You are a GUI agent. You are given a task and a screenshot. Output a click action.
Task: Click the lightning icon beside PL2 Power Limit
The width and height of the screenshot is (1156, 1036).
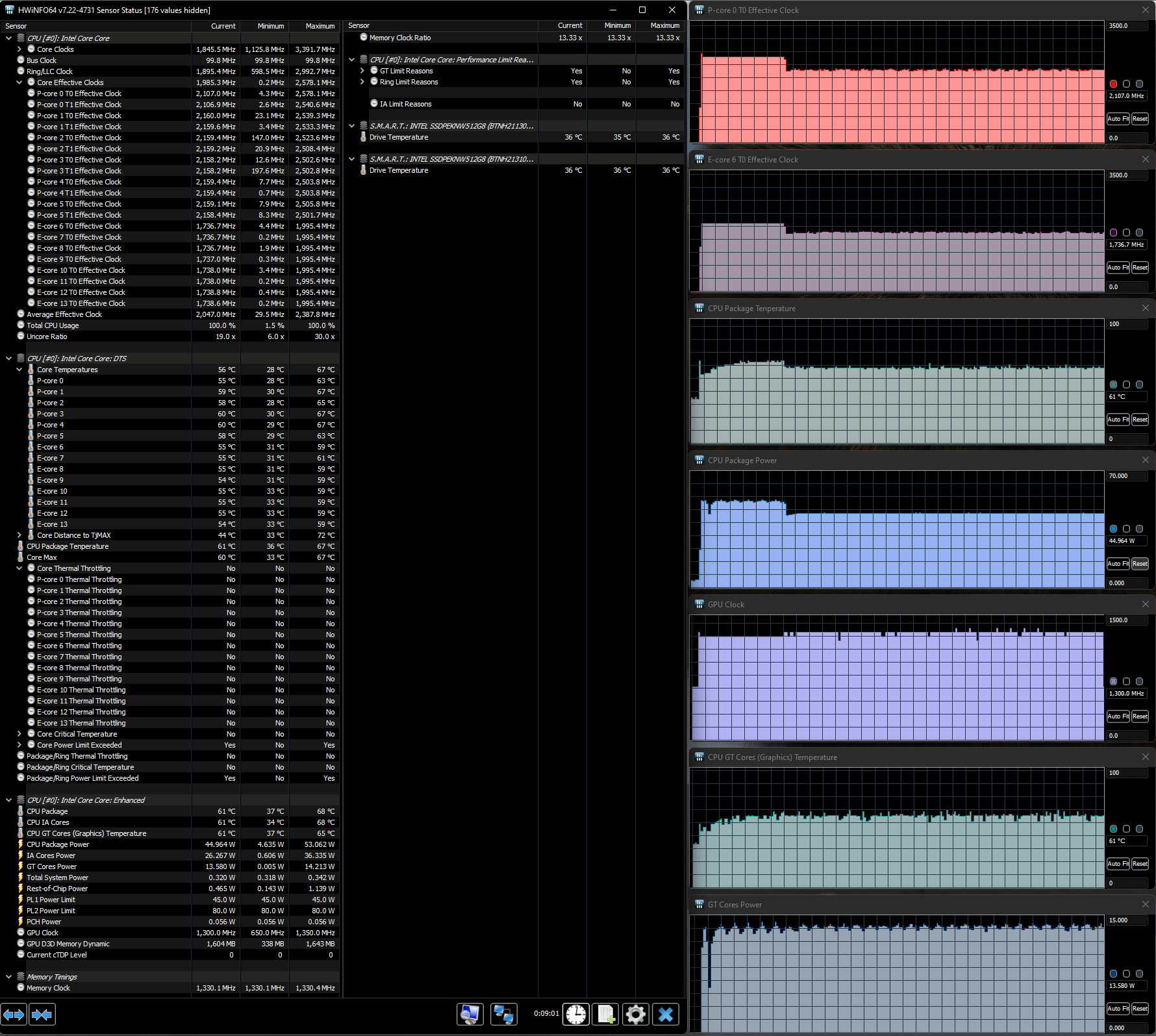(20, 911)
